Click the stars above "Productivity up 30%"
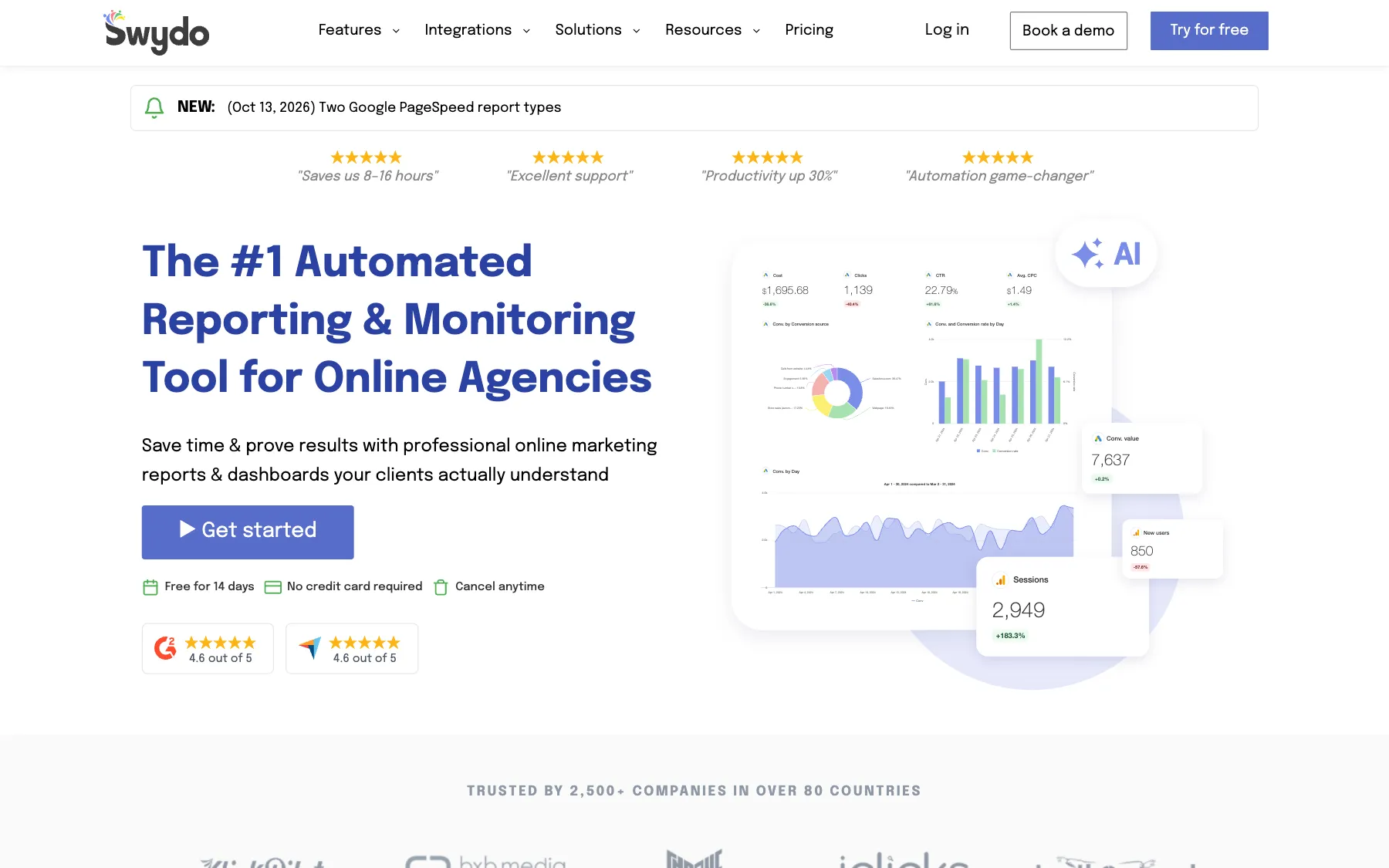This screenshot has height=868, width=1389. 768,157
